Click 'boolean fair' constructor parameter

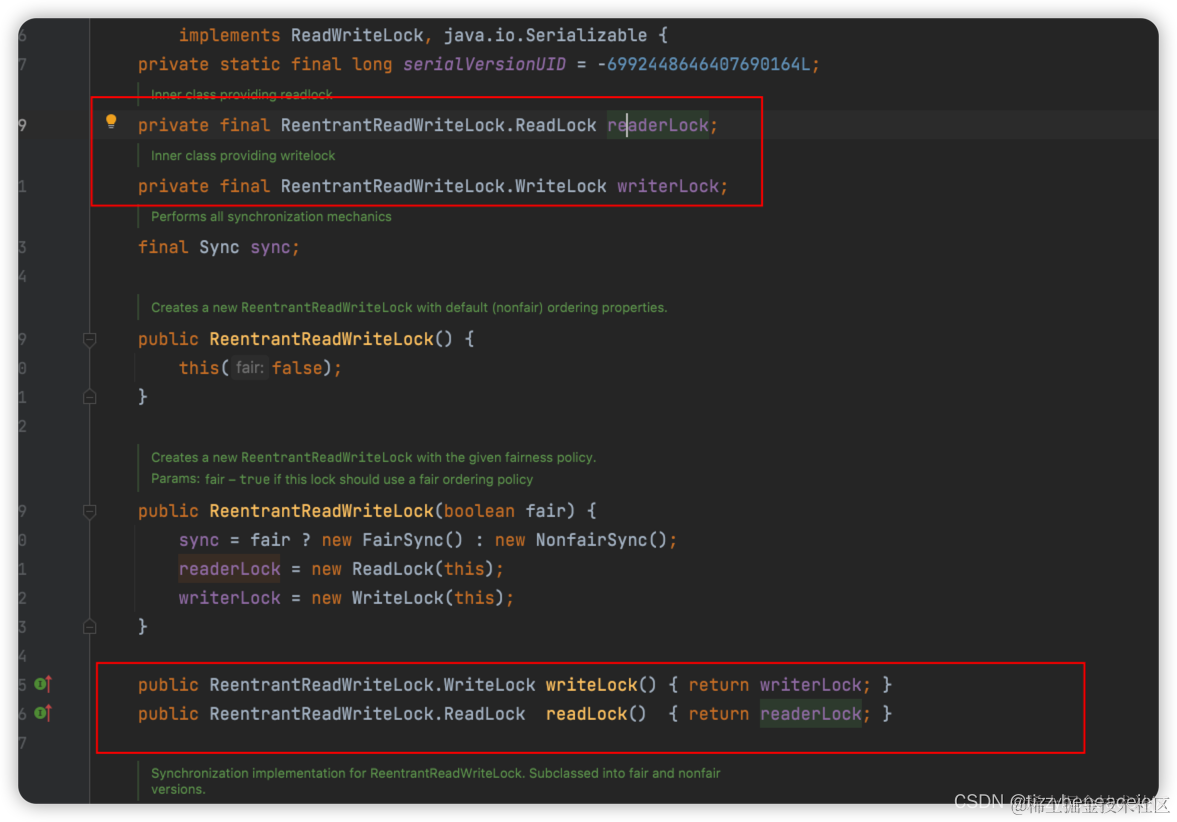coord(504,511)
